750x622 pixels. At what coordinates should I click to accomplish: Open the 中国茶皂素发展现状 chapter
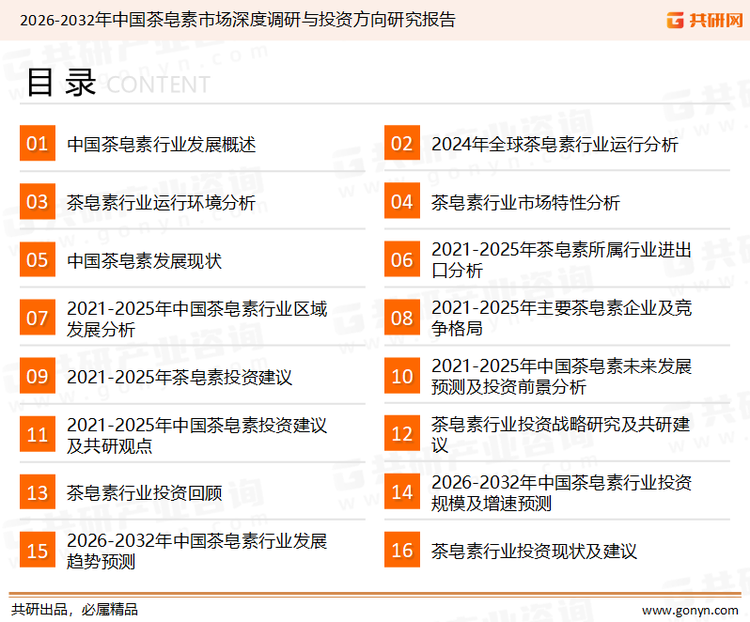click(x=144, y=261)
